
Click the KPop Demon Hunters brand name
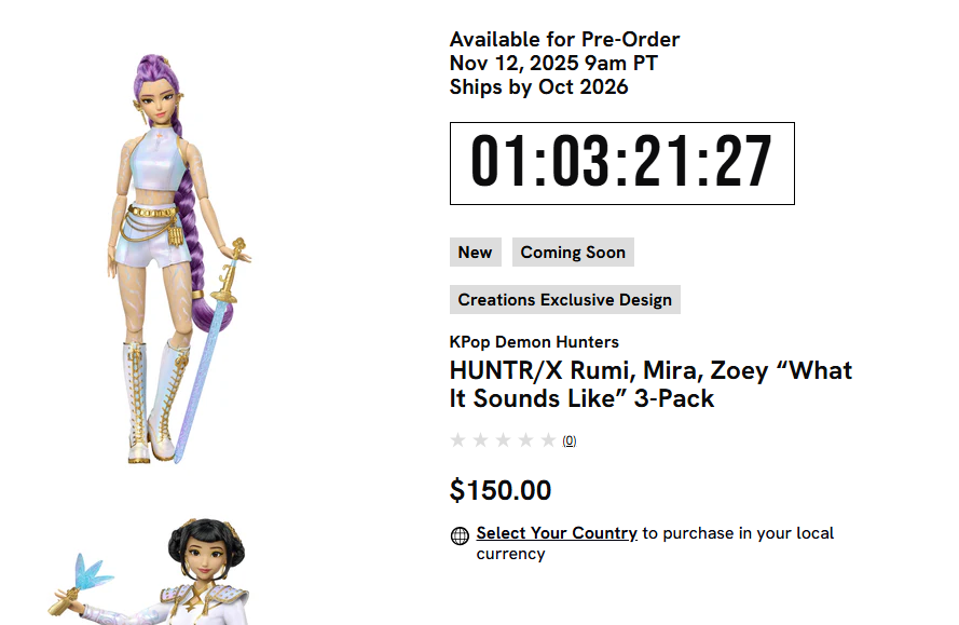click(x=535, y=341)
